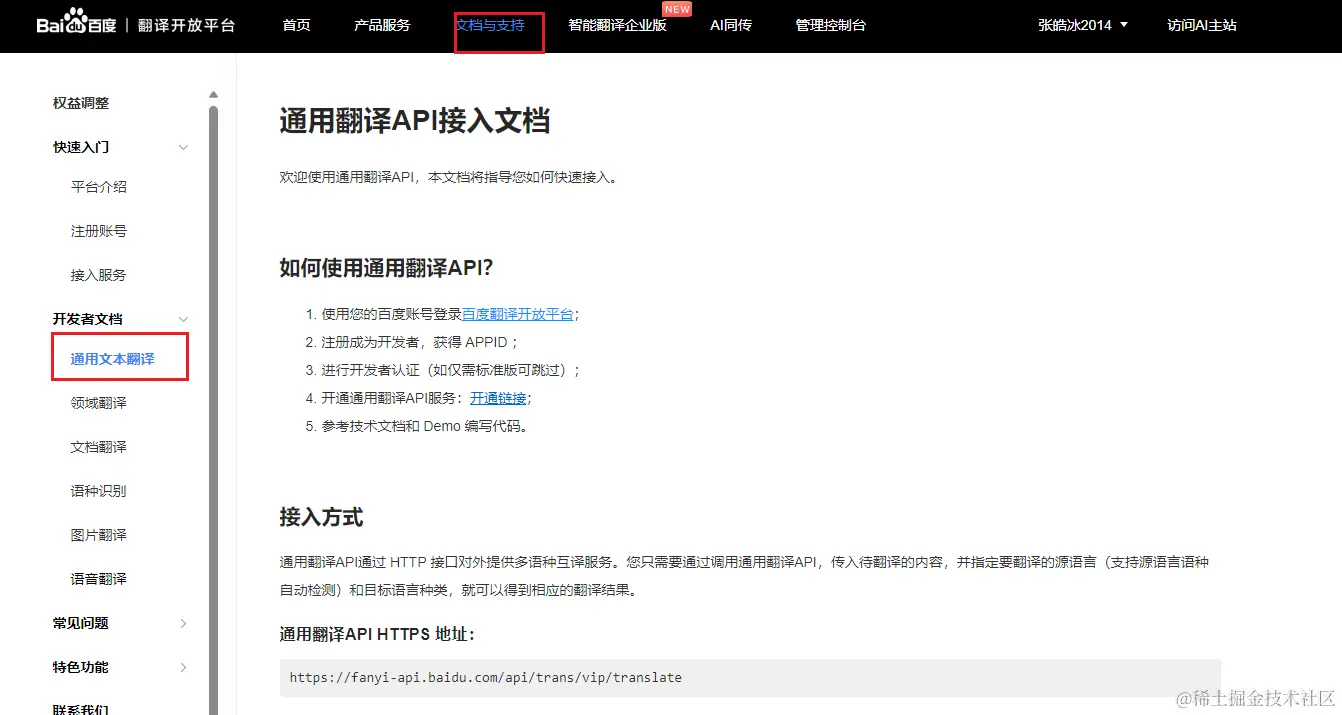The height and width of the screenshot is (715, 1342).
Task: Click the 接入方式 heading
Action: coord(321,517)
